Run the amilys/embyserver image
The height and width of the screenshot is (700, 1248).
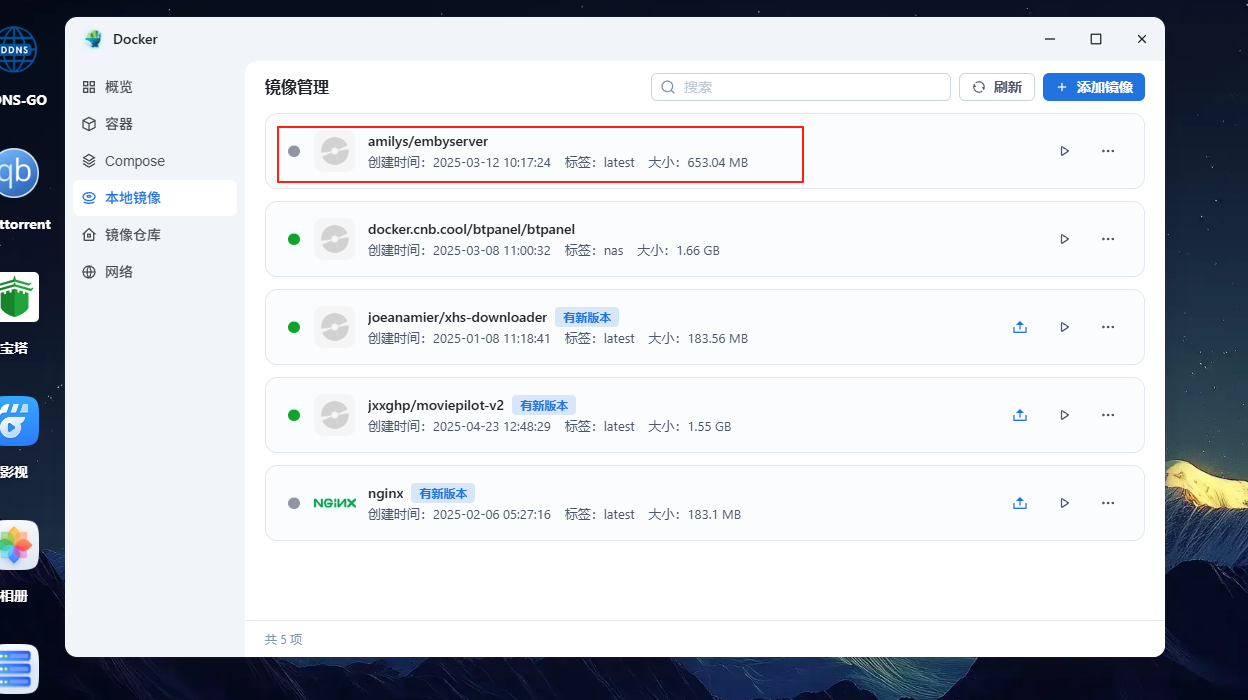pos(1064,151)
